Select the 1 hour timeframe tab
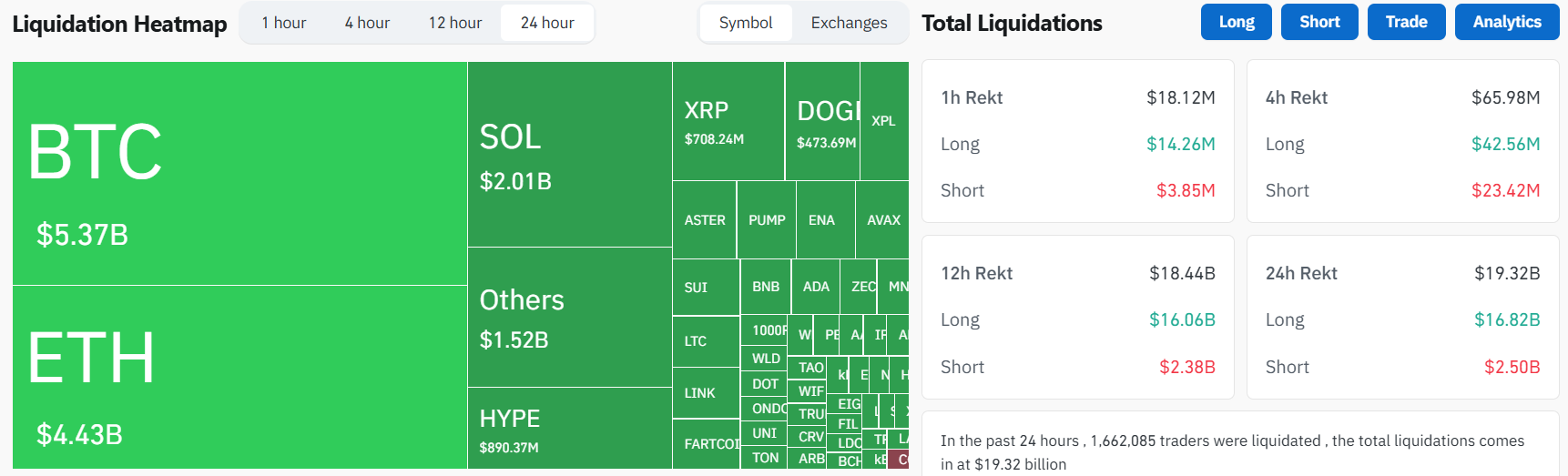Viewport: 1568px width, 476px height. [x=283, y=23]
